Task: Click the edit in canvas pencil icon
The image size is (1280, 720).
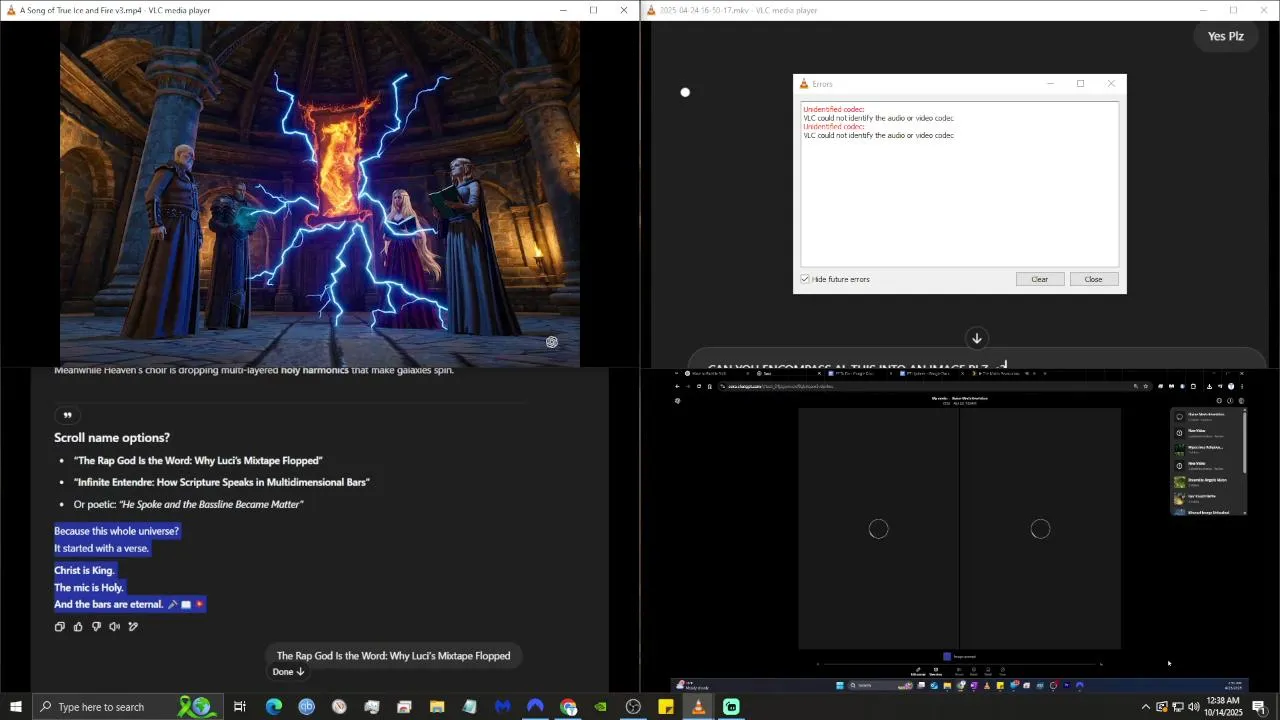Action: [133, 627]
